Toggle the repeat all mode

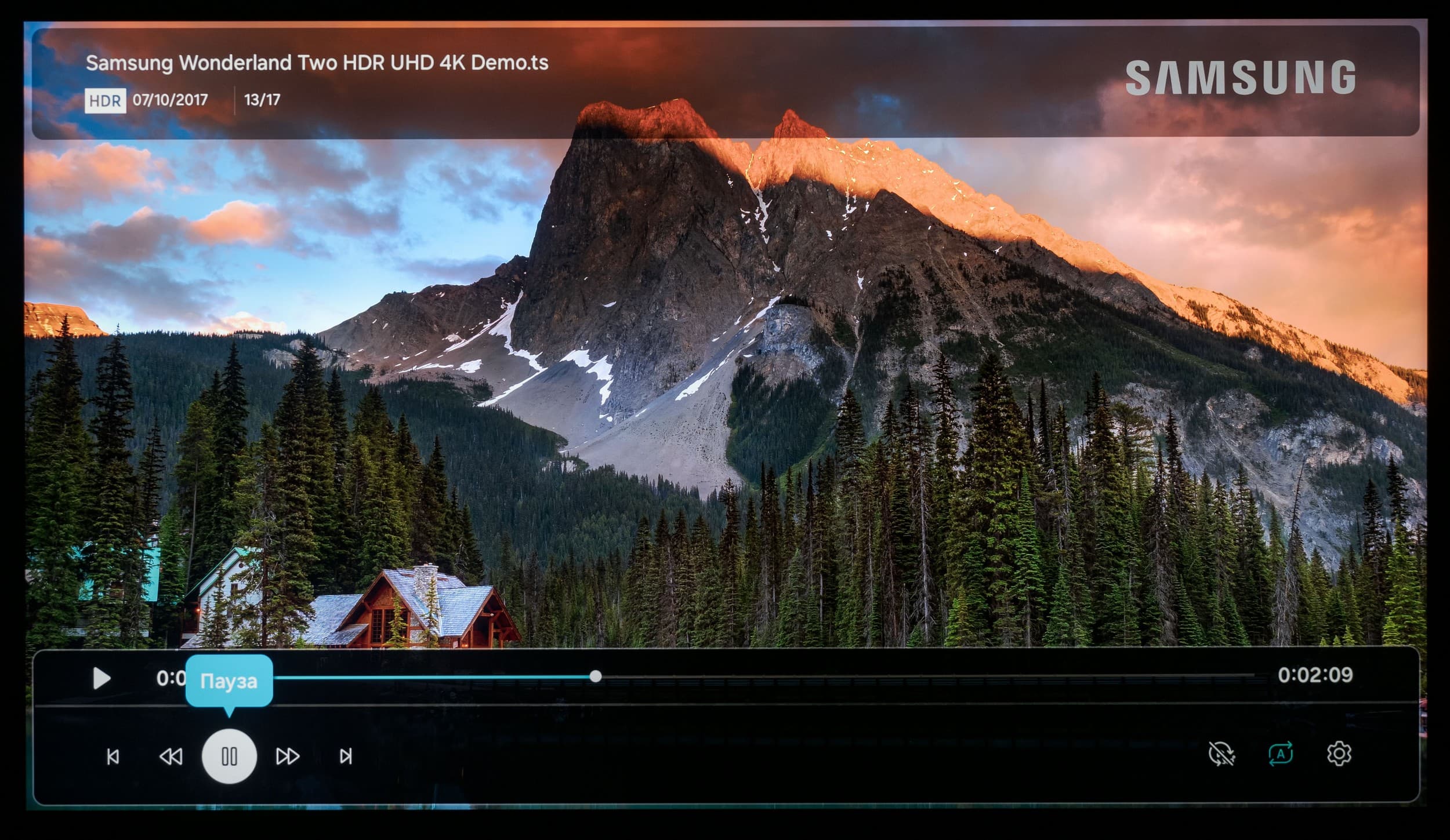click(x=1281, y=754)
